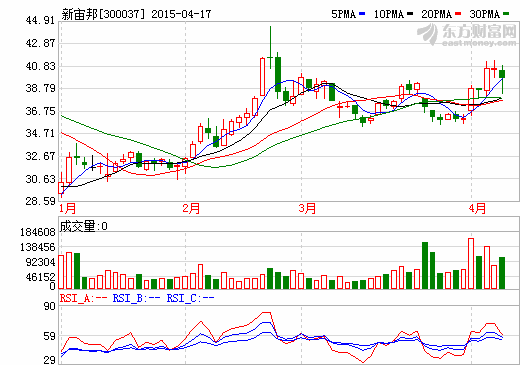Click the 44.91 top price axis label
The width and height of the screenshot is (520, 365).
pyautogui.click(x=40, y=20)
